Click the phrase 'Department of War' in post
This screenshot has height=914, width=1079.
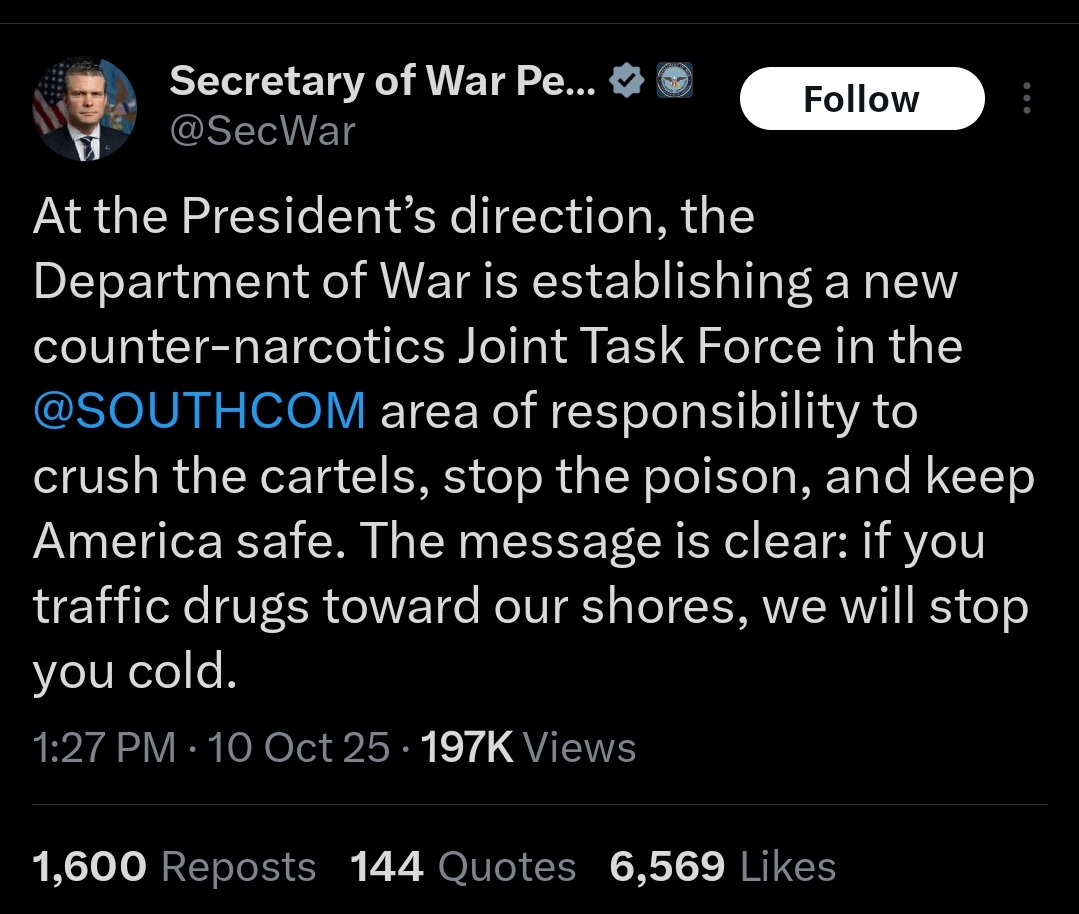pos(251,281)
